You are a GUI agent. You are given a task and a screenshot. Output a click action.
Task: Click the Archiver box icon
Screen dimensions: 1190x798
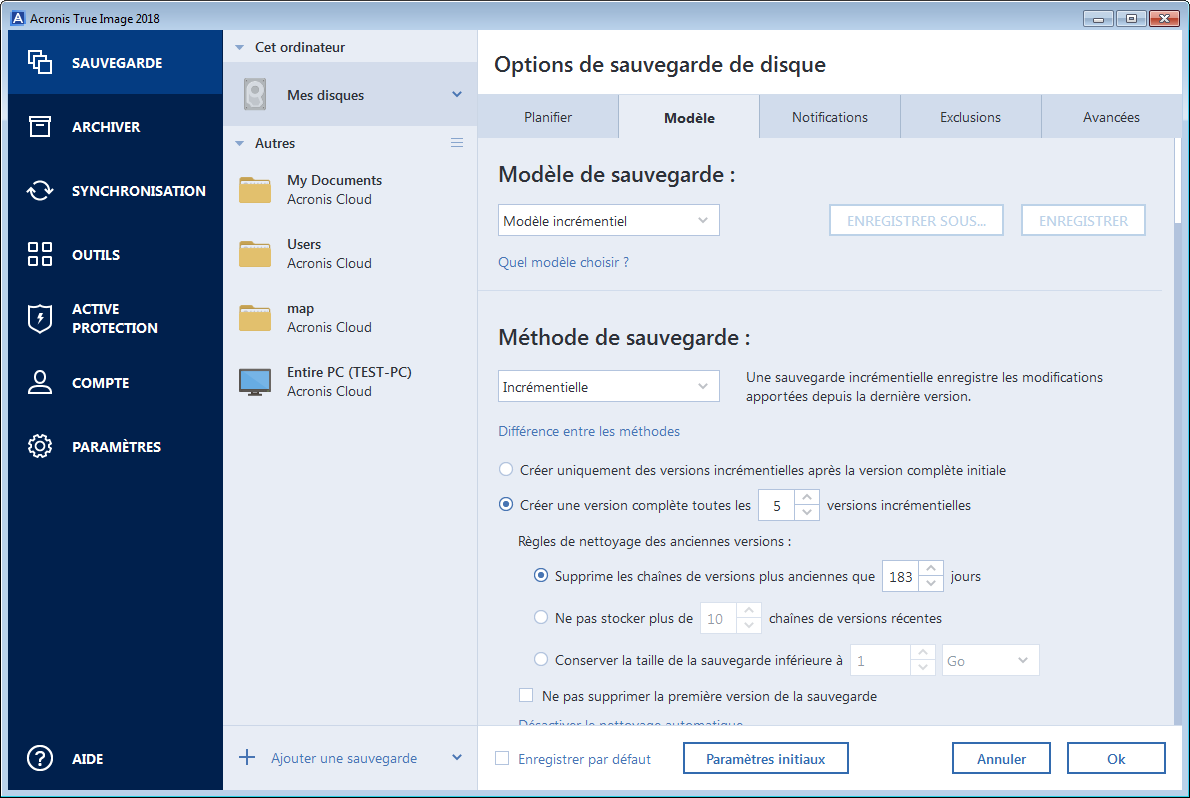39,126
